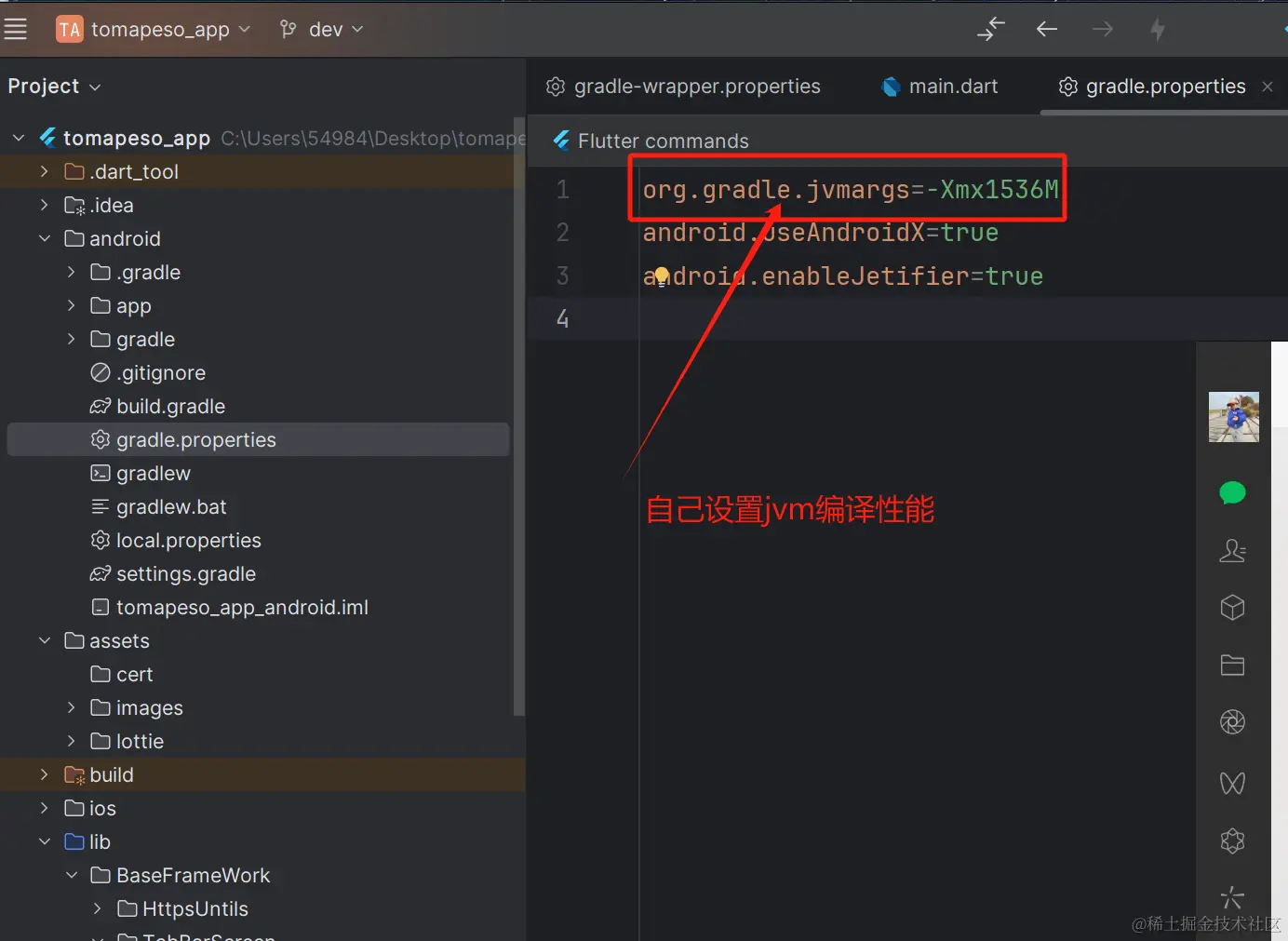
Task: Open tomapeso_app project dropdown
Action: point(153,30)
